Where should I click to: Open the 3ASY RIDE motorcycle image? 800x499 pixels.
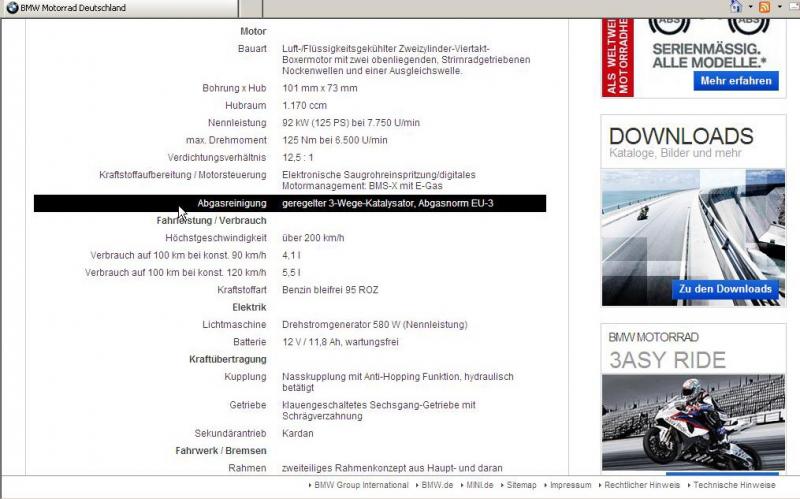tap(693, 422)
